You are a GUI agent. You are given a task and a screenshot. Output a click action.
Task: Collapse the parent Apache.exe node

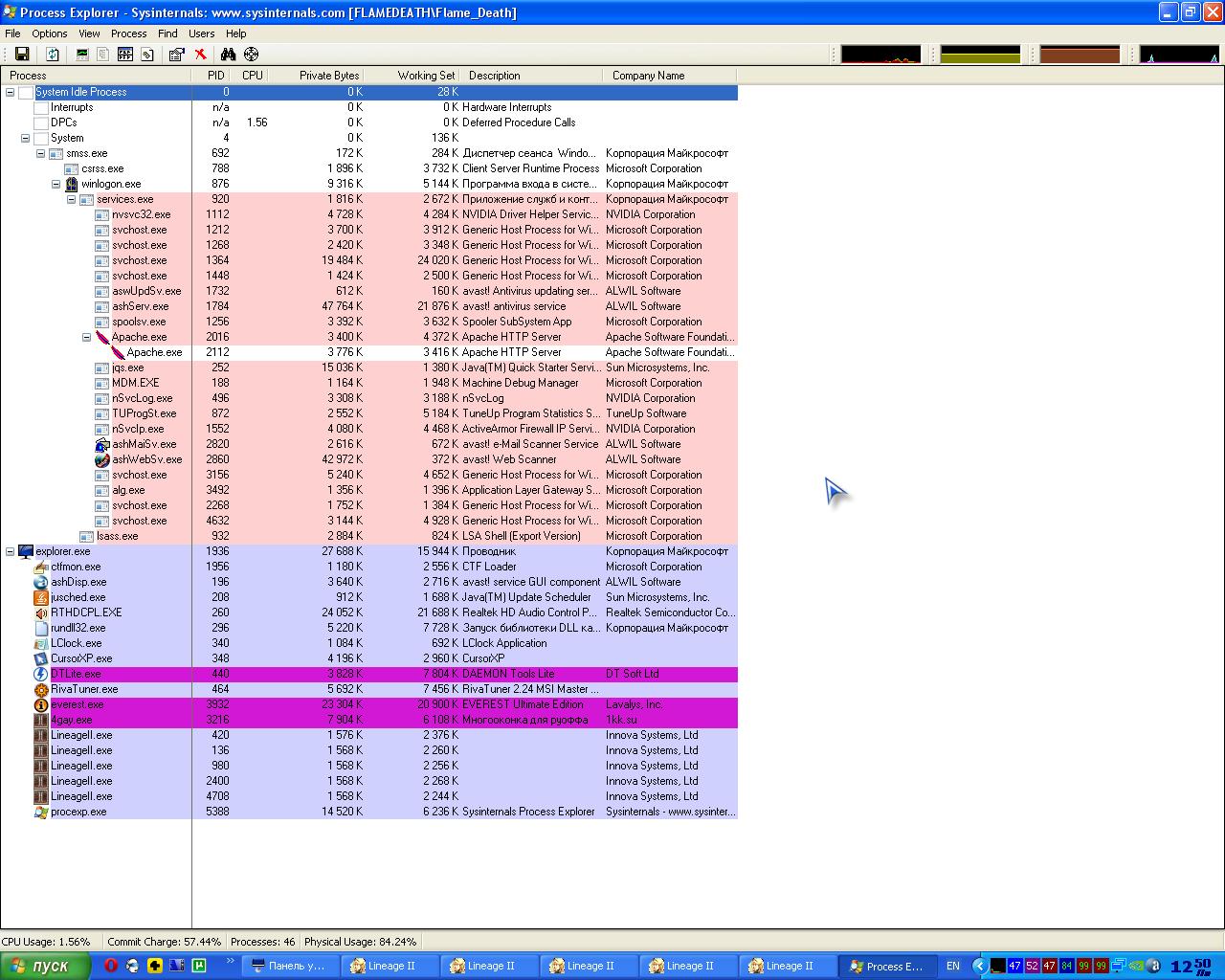pos(87,337)
